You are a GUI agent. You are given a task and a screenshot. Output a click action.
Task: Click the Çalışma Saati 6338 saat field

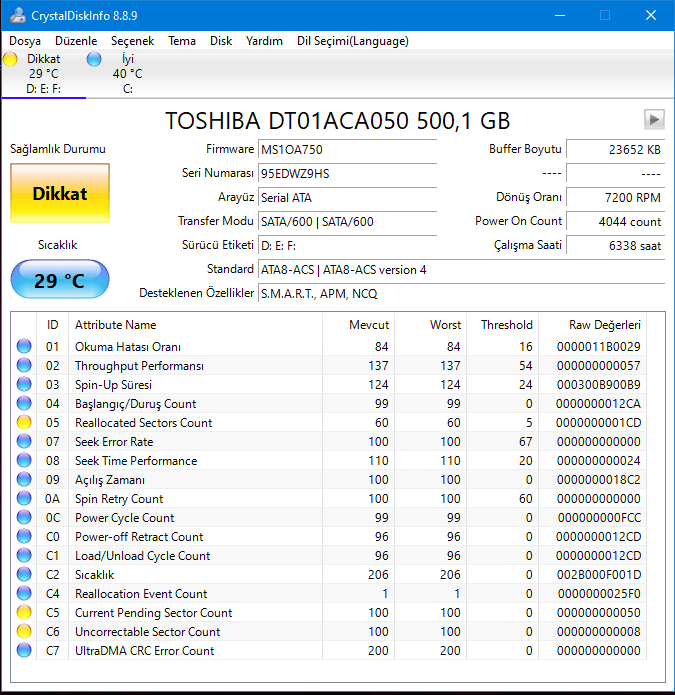(x=615, y=245)
